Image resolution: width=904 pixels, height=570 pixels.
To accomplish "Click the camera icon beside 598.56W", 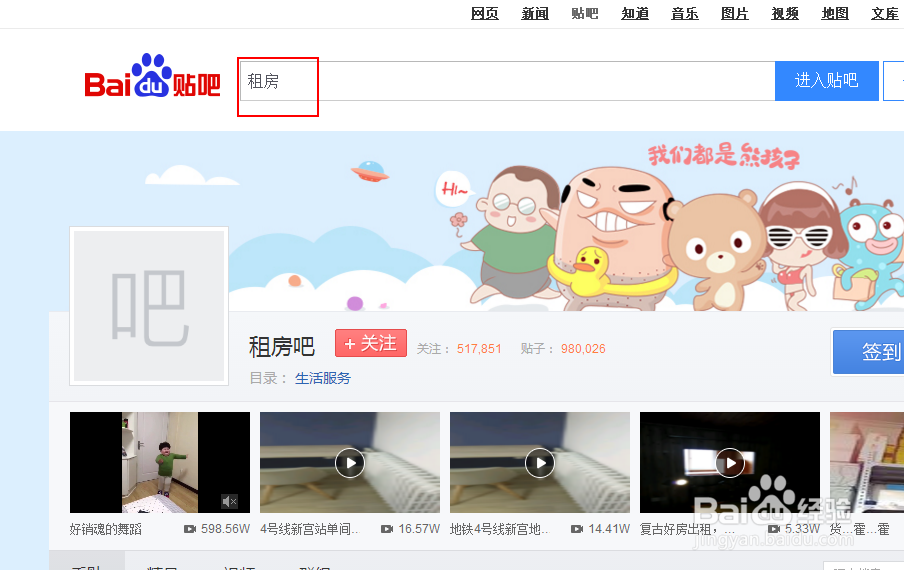I will tap(190, 529).
